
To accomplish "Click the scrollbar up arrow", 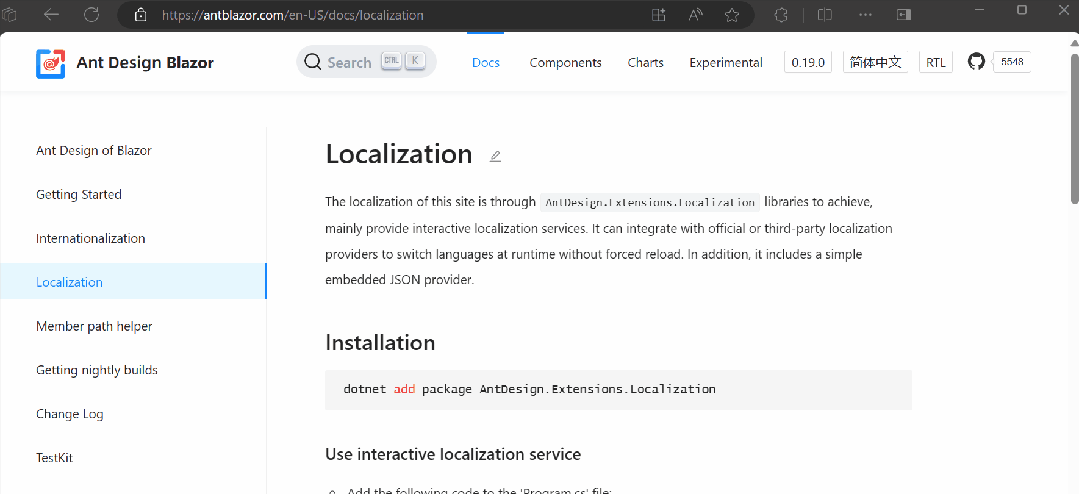I will point(1074,42).
